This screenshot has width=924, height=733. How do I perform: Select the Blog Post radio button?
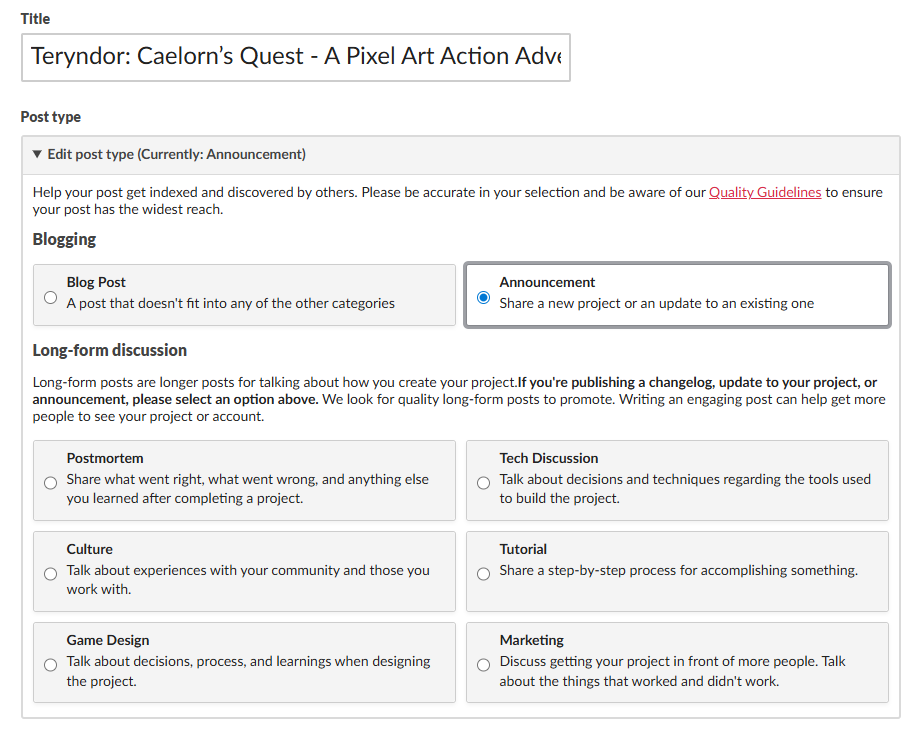pyautogui.click(x=51, y=297)
